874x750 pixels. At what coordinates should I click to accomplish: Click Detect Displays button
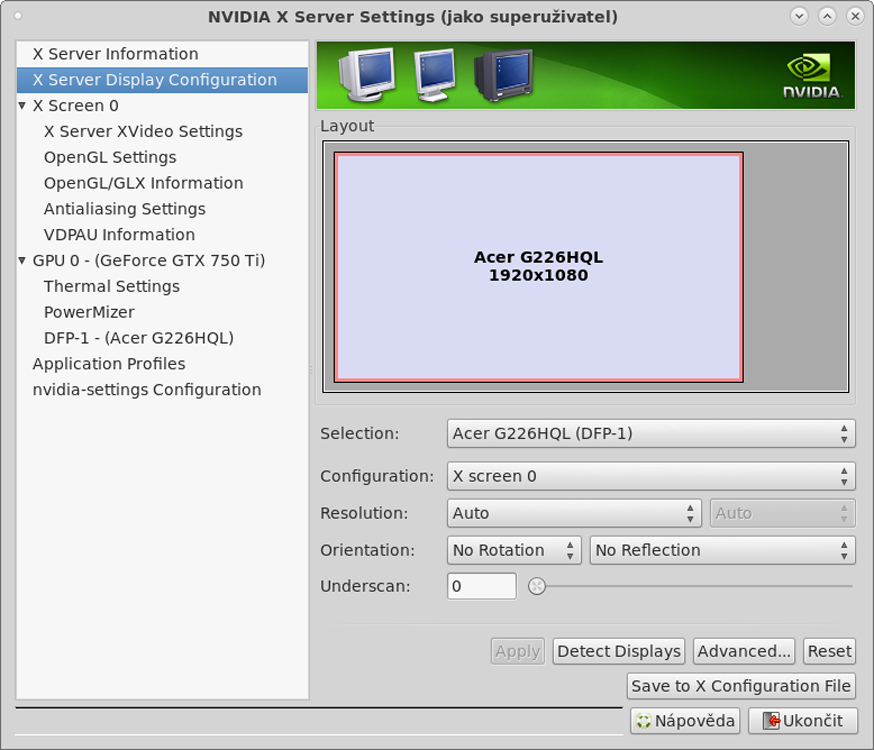619,651
